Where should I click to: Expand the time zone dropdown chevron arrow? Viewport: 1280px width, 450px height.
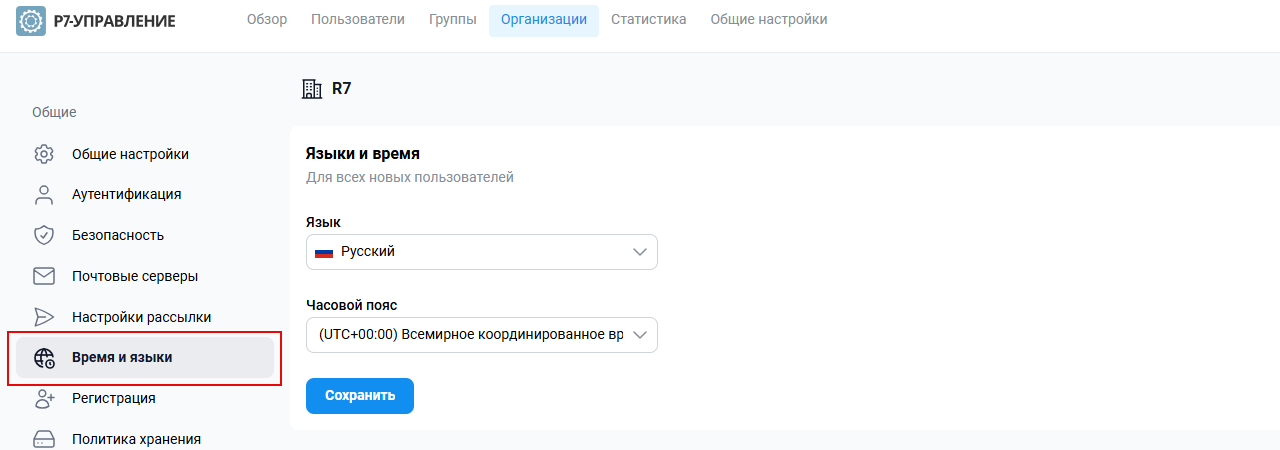pyautogui.click(x=641, y=335)
